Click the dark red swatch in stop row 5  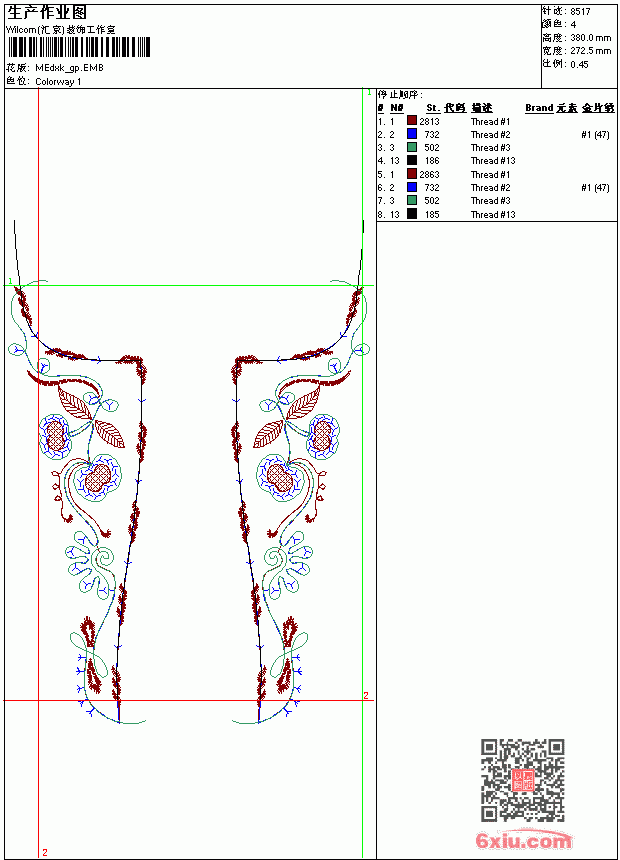click(x=412, y=174)
